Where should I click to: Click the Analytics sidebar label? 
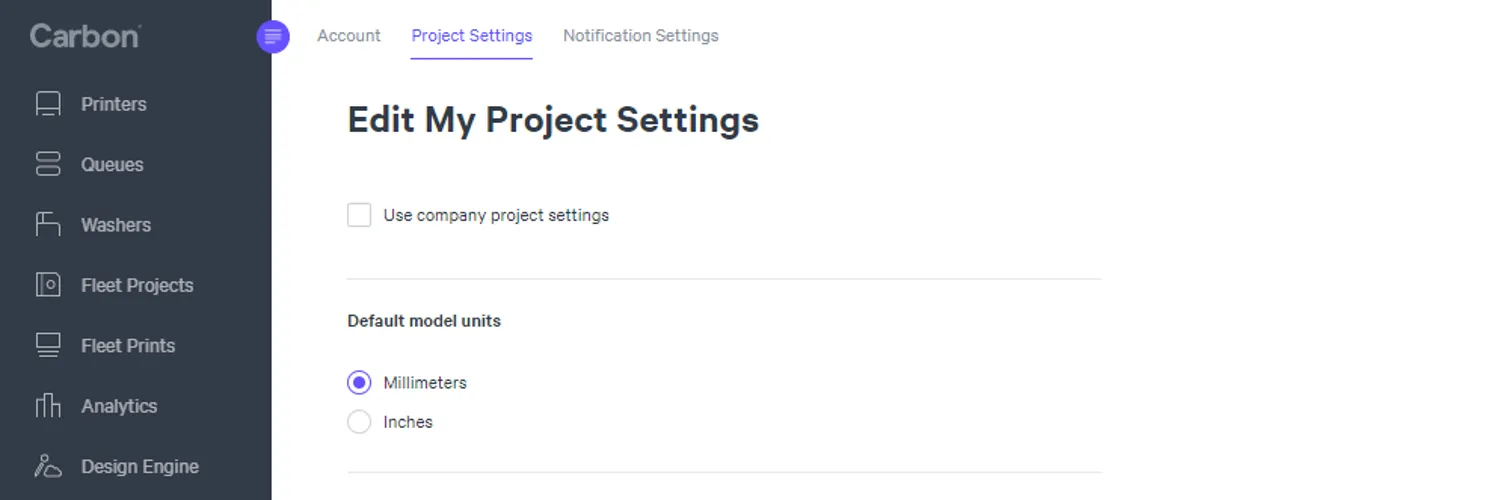point(119,406)
